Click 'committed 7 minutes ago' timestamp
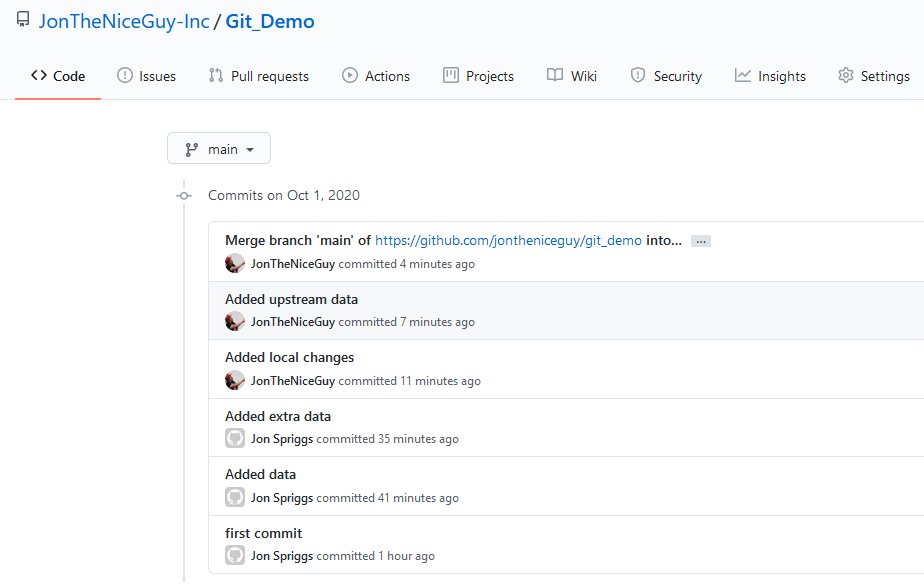Viewport: 924px width, 585px height. [x=407, y=322]
